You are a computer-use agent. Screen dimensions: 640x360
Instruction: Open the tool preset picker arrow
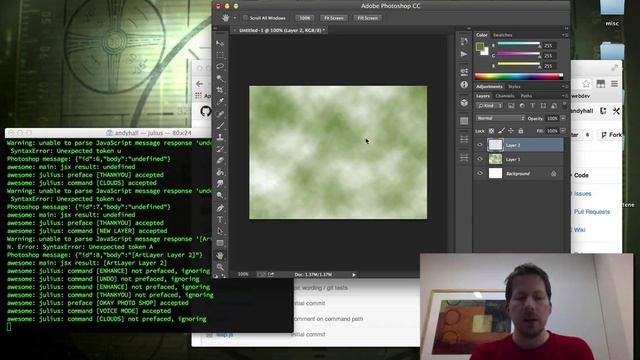click(x=235, y=18)
